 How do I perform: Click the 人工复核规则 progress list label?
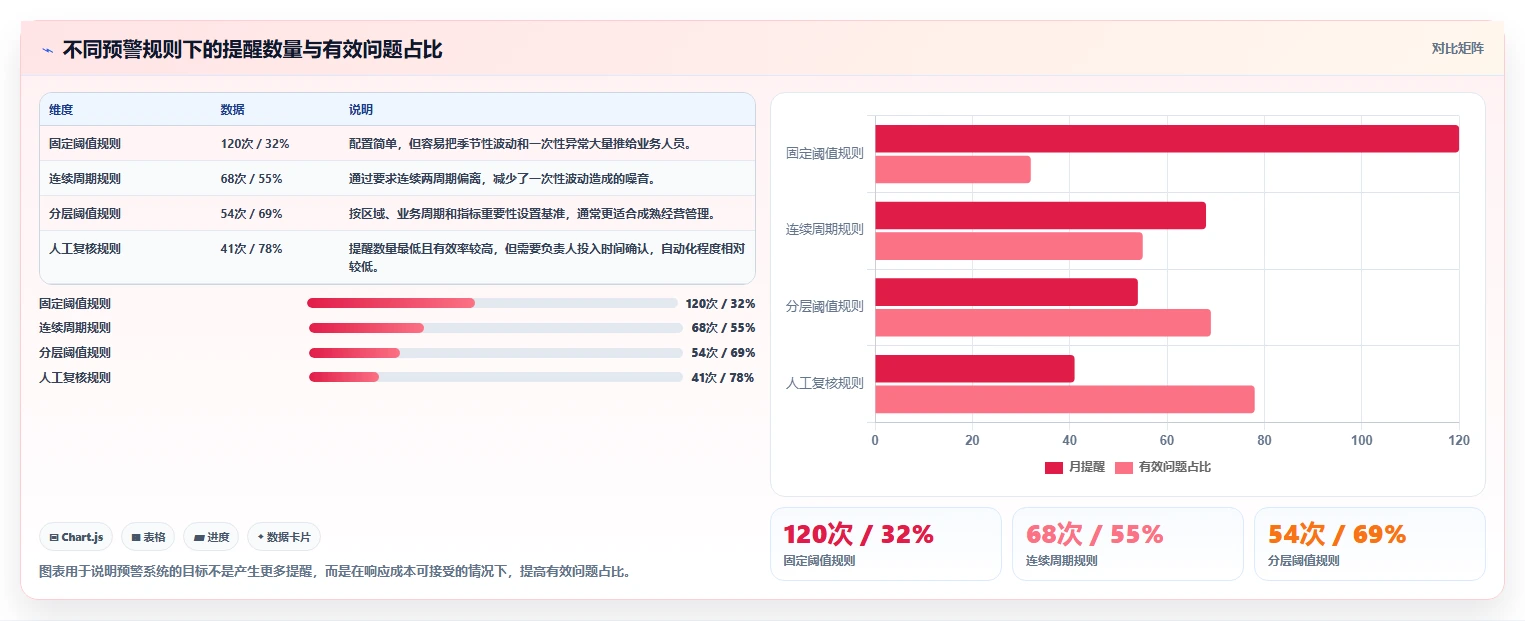(x=75, y=378)
